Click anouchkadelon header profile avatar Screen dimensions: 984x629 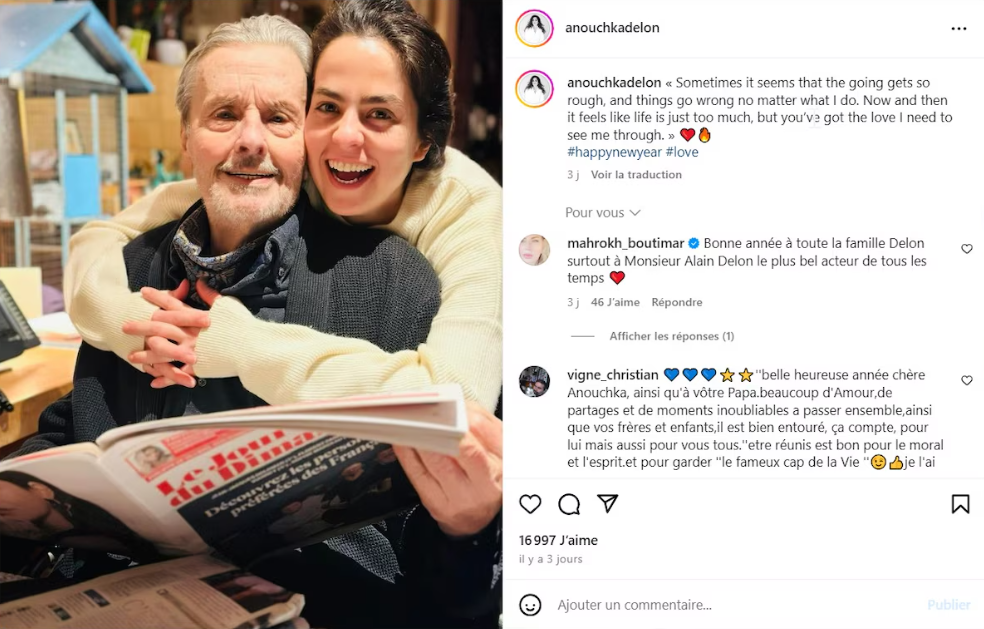[x=534, y=28]
